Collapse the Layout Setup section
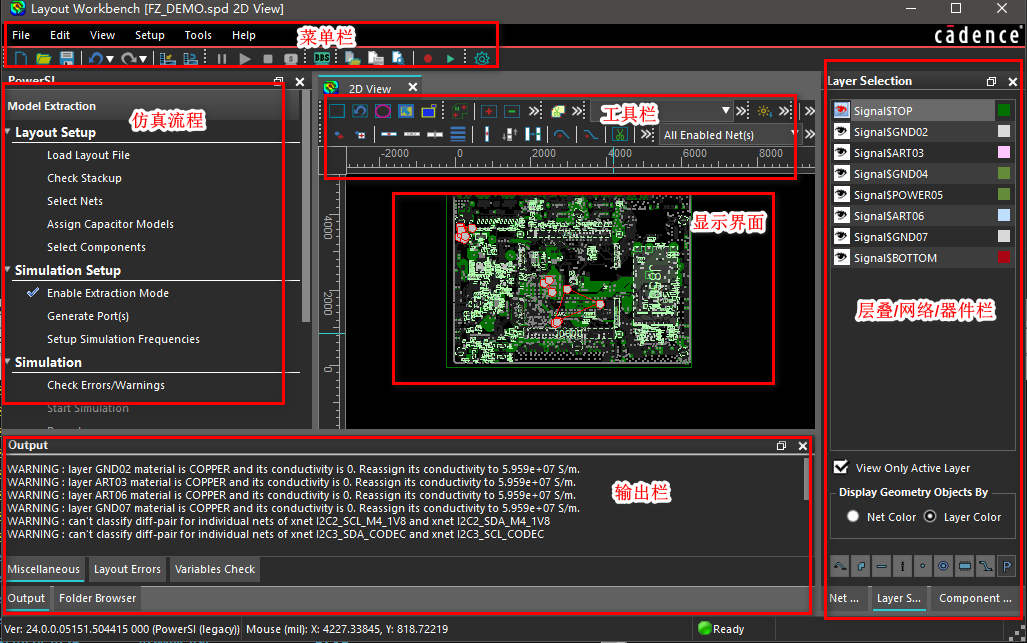1027x643 pixels. click(8, 132)
